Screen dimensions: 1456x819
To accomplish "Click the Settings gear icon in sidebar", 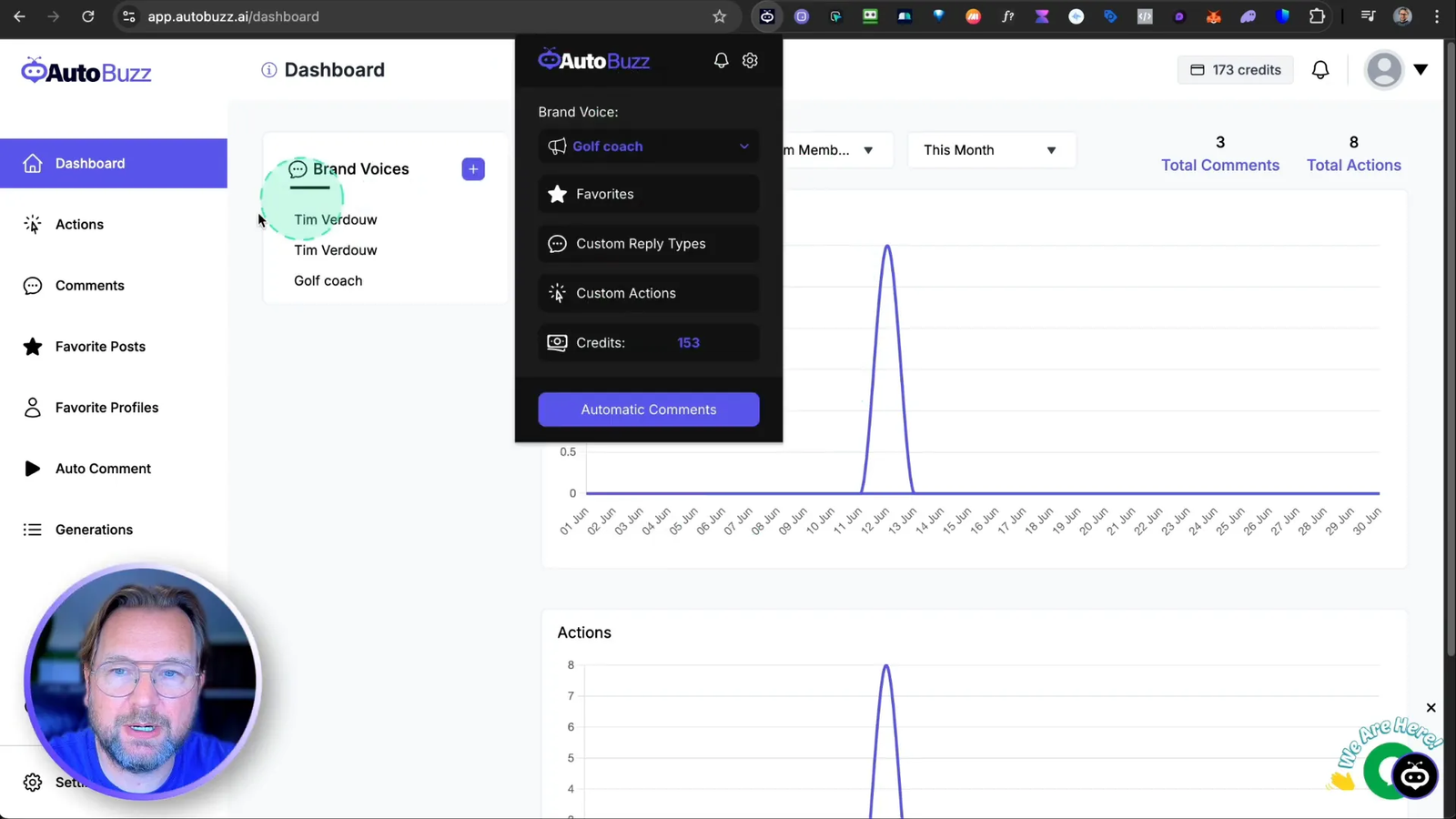I will click(x=33, y=783).
